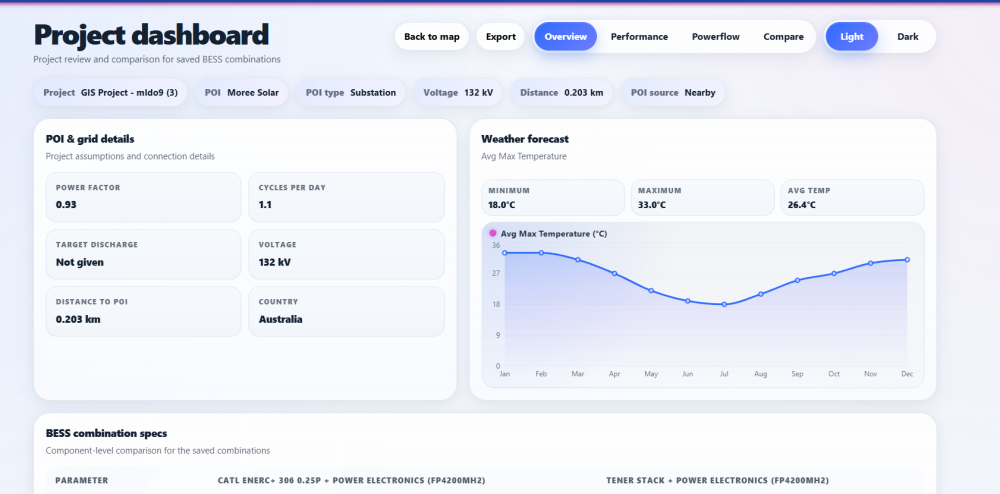Viewport: 1000px width, 494px height.
Task: Click the Project assumptions and connection details subtitle
Action: [130, 156]
